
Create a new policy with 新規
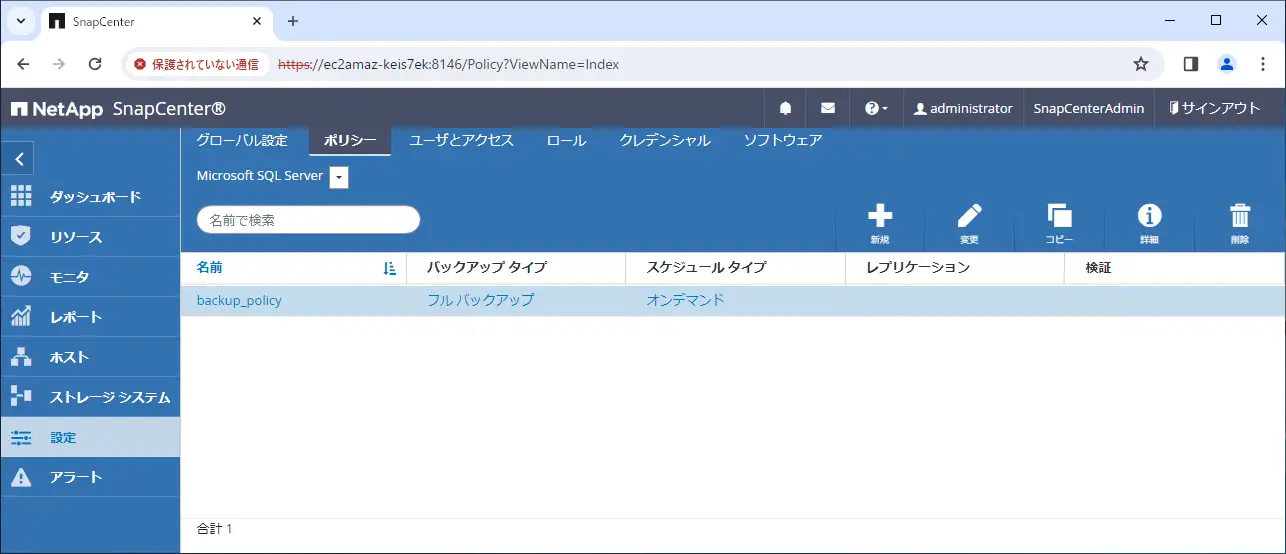point(880,225)
